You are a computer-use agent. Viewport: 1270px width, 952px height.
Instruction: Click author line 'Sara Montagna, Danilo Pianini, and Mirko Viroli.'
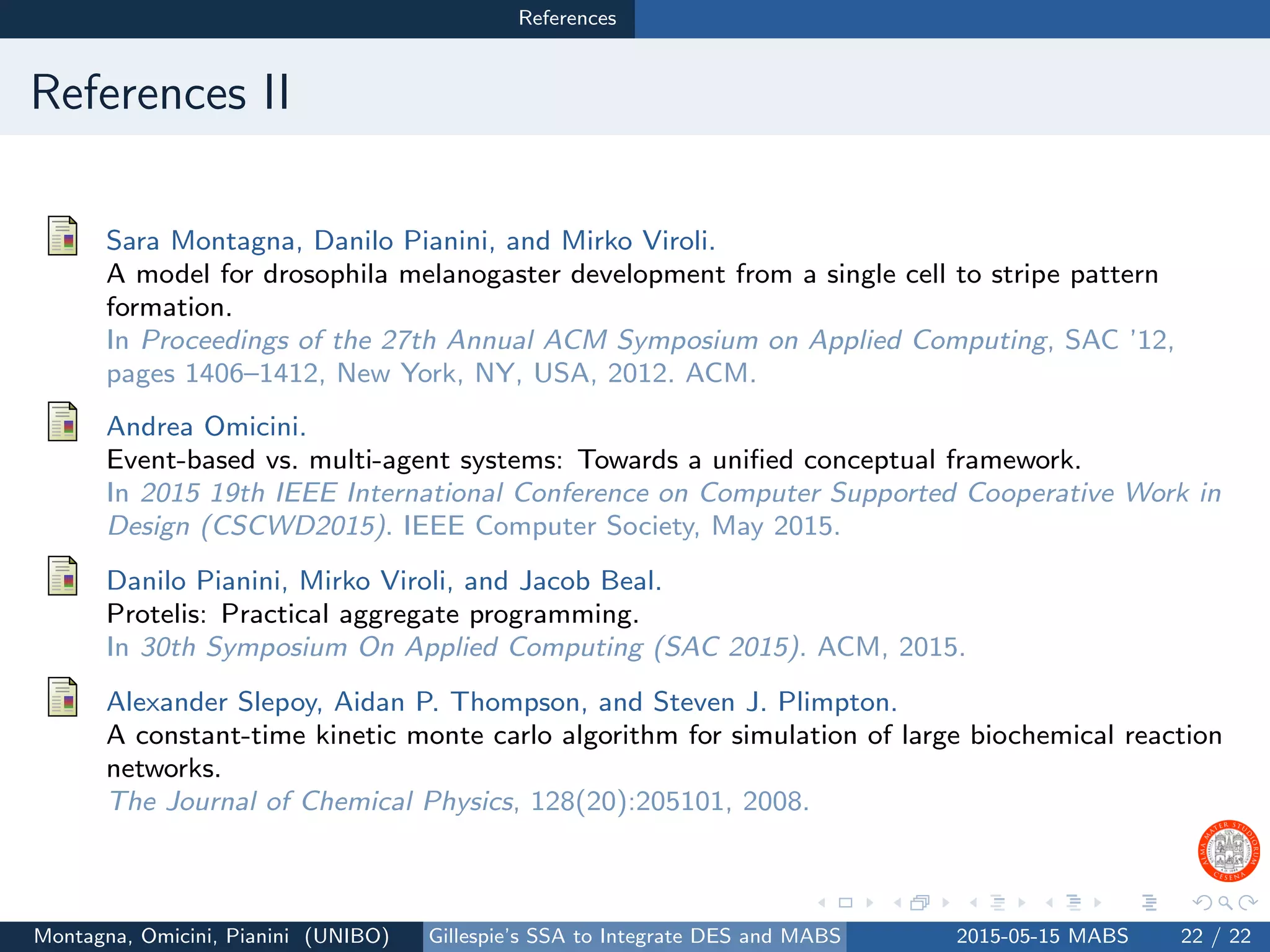coord(411,241)
